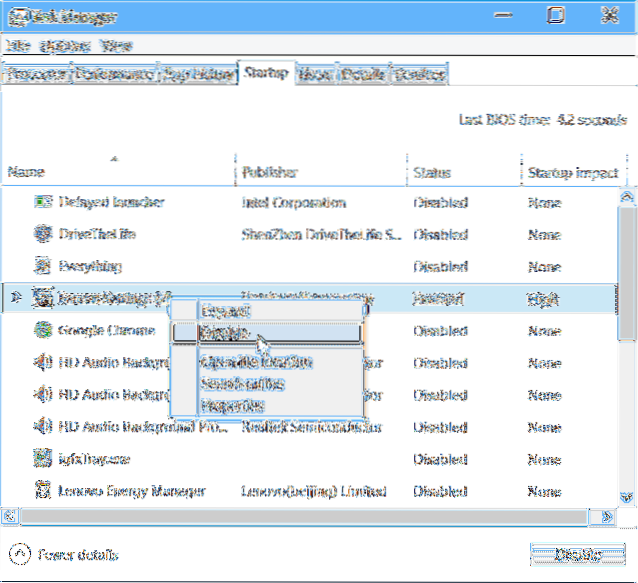
Task: Go to the Services tab
Action: tap(419, 74)
